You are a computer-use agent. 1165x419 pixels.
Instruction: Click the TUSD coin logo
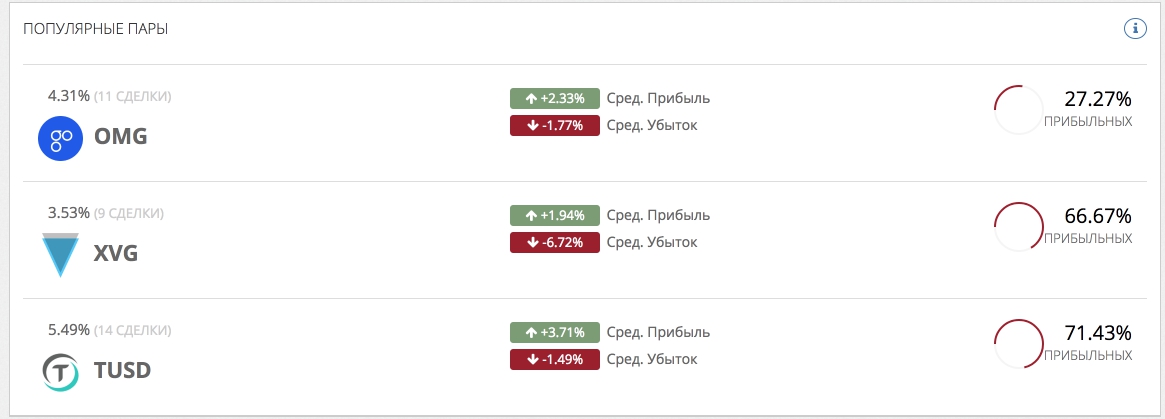coord(60,372)
